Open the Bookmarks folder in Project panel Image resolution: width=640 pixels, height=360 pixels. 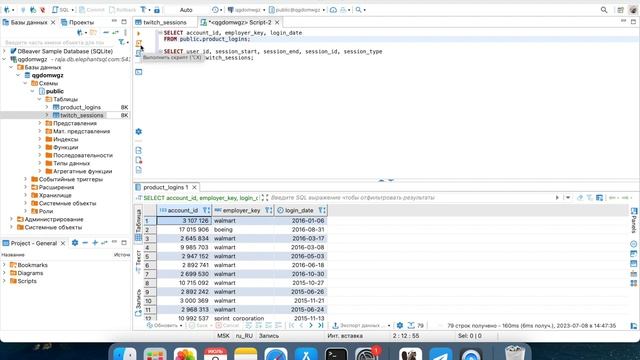tap(32, 265)
